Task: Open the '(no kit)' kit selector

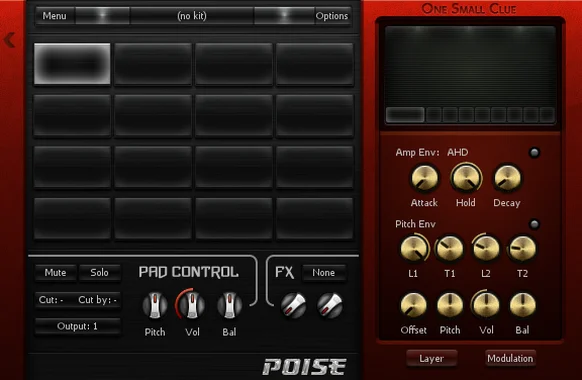Action: click(x=192, y=16)
